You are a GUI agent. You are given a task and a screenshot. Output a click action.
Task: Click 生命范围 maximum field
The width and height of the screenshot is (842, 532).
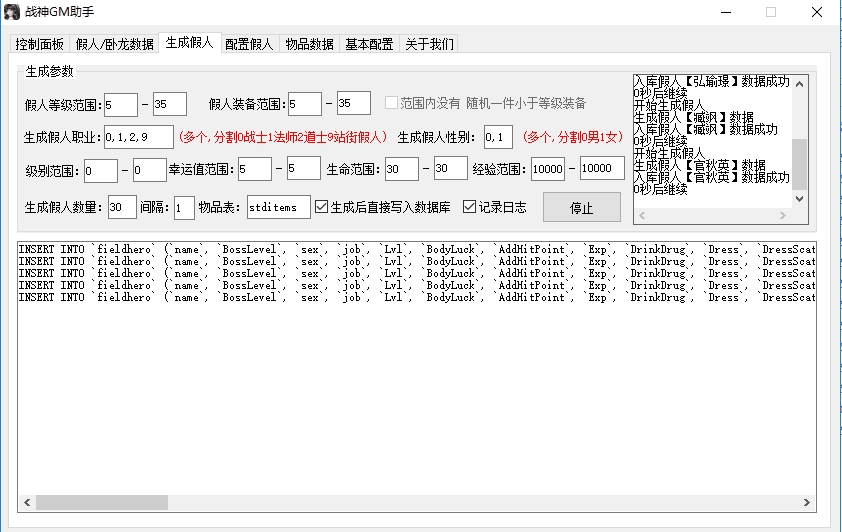[451, 168]
